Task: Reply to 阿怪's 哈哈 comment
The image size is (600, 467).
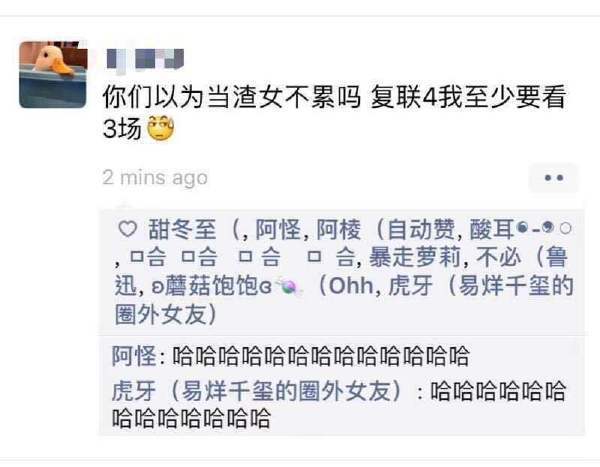Action: click(x=321, y=356)
